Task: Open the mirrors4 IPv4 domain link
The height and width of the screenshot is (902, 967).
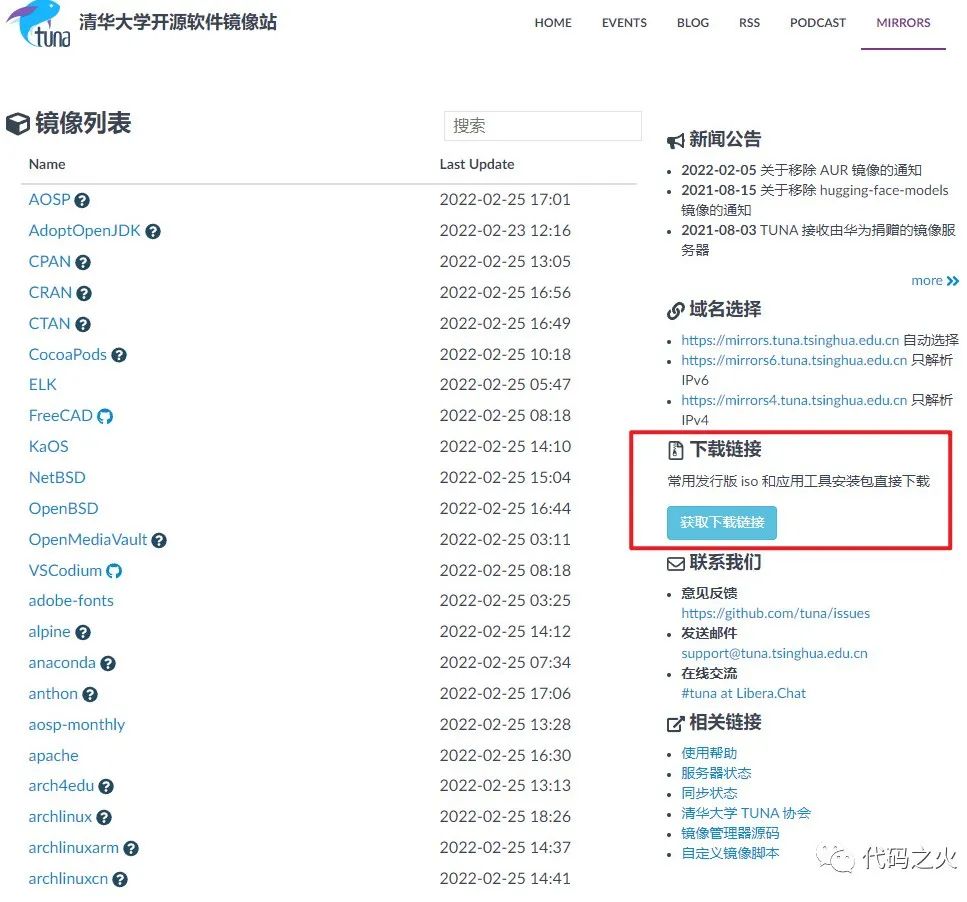Action: point(794,400)
